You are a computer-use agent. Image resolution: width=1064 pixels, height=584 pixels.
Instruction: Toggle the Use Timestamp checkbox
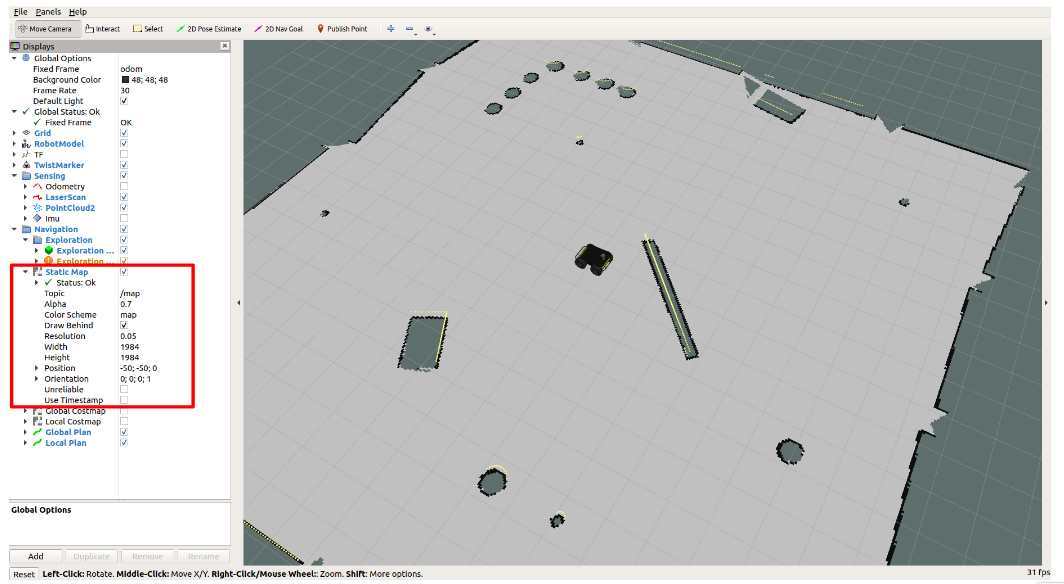point(124,400)
